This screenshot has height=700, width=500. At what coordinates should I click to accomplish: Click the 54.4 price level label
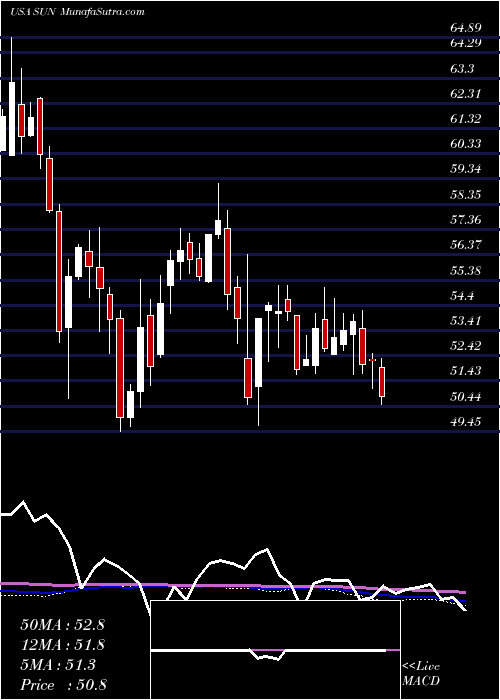(x=462, y=295)
